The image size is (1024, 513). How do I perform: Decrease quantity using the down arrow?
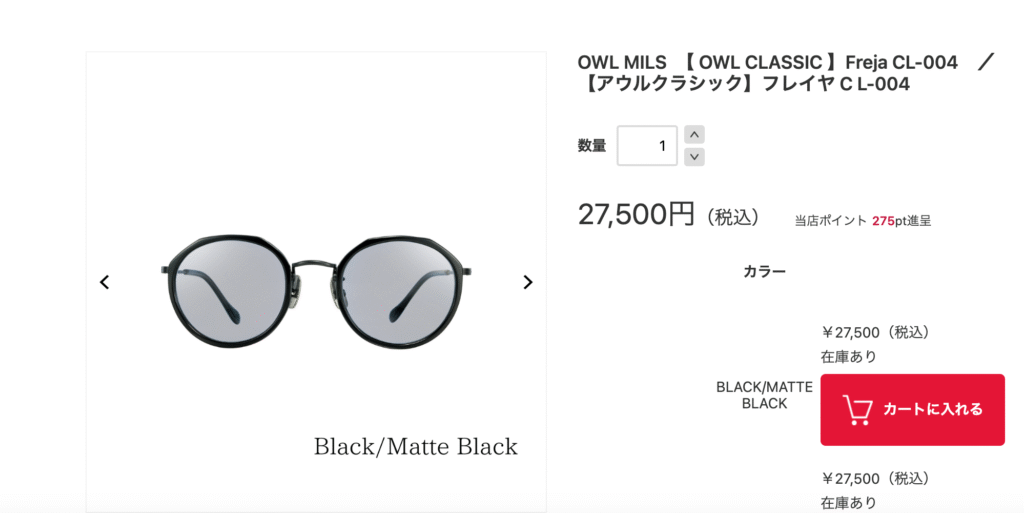point(694,157)
